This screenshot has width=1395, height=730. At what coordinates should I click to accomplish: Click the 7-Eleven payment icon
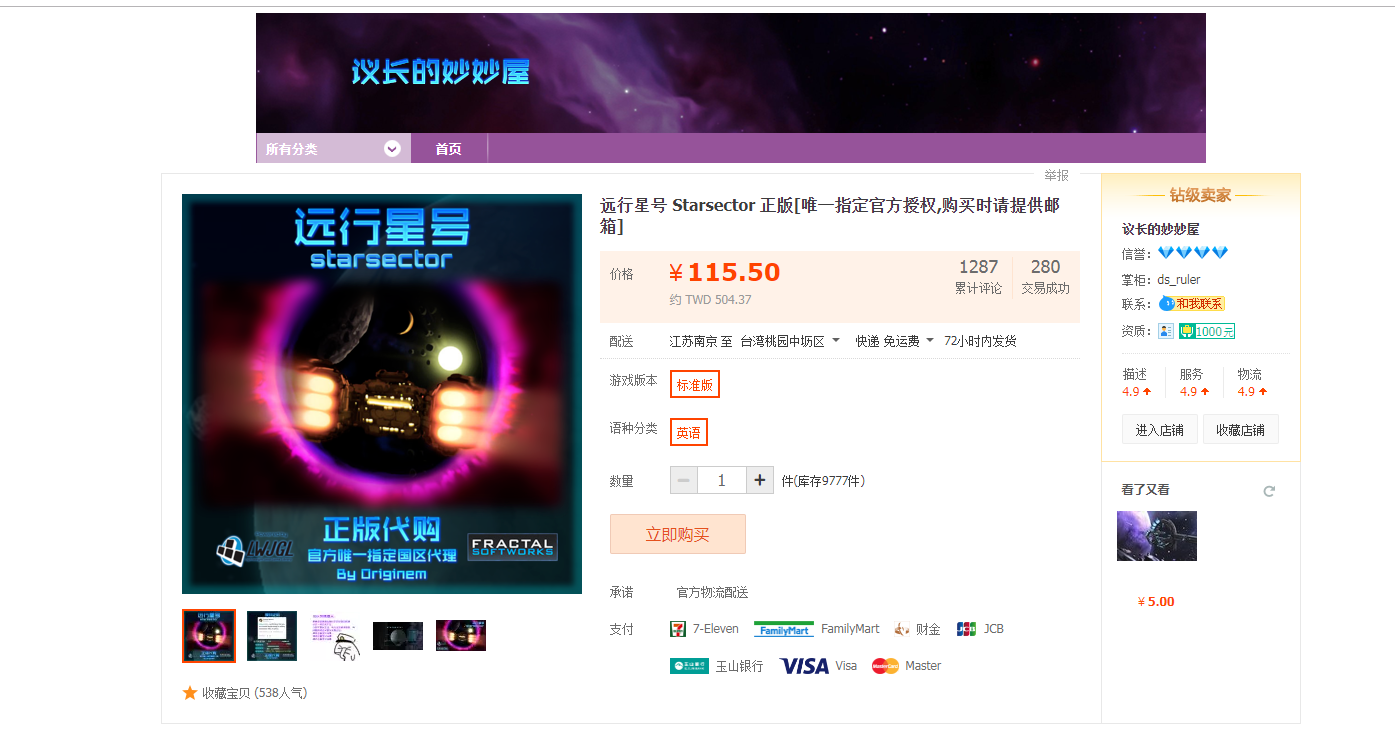677,629
